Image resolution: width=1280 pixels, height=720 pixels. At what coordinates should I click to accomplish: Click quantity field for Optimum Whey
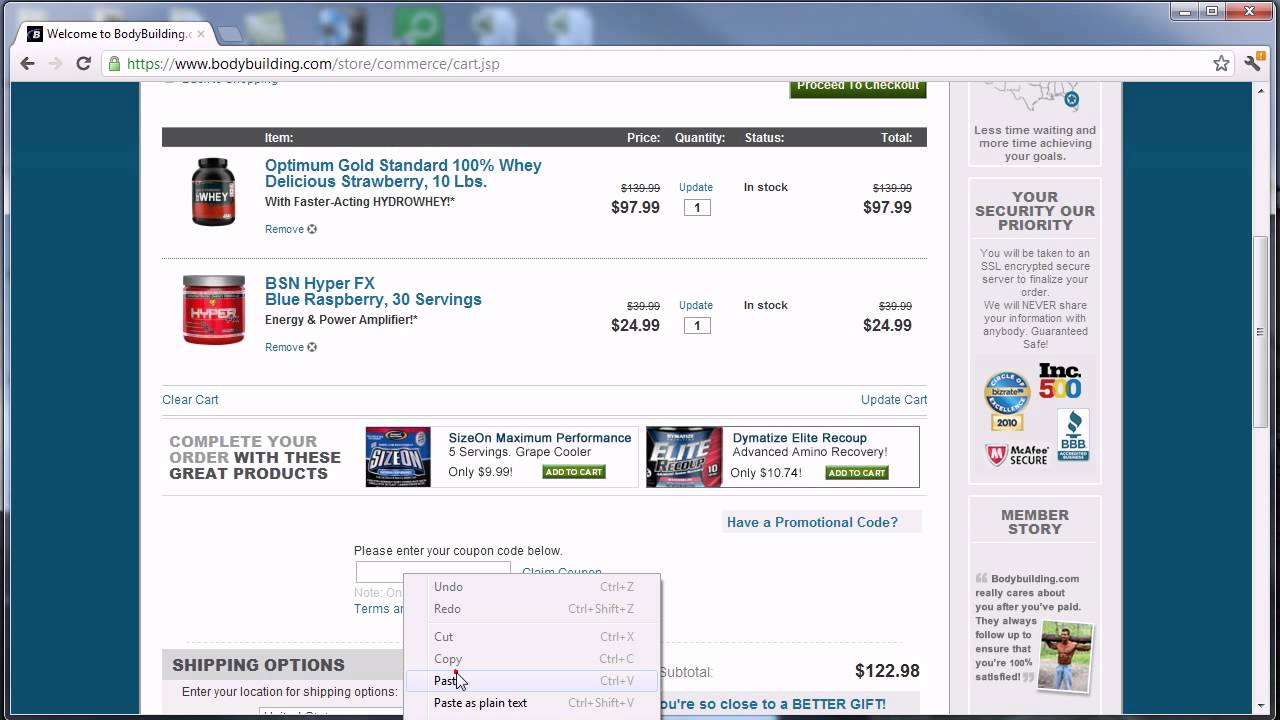(697, 208)
